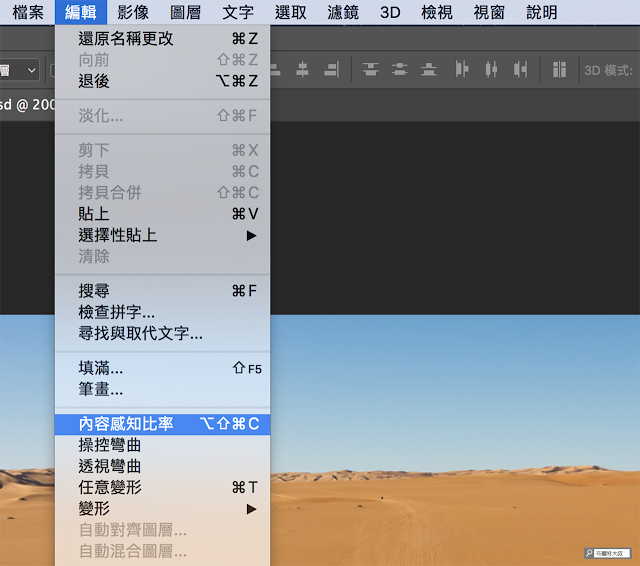
Task: Click the align horizontal centers icon
Action: click(x=302, y=70)
